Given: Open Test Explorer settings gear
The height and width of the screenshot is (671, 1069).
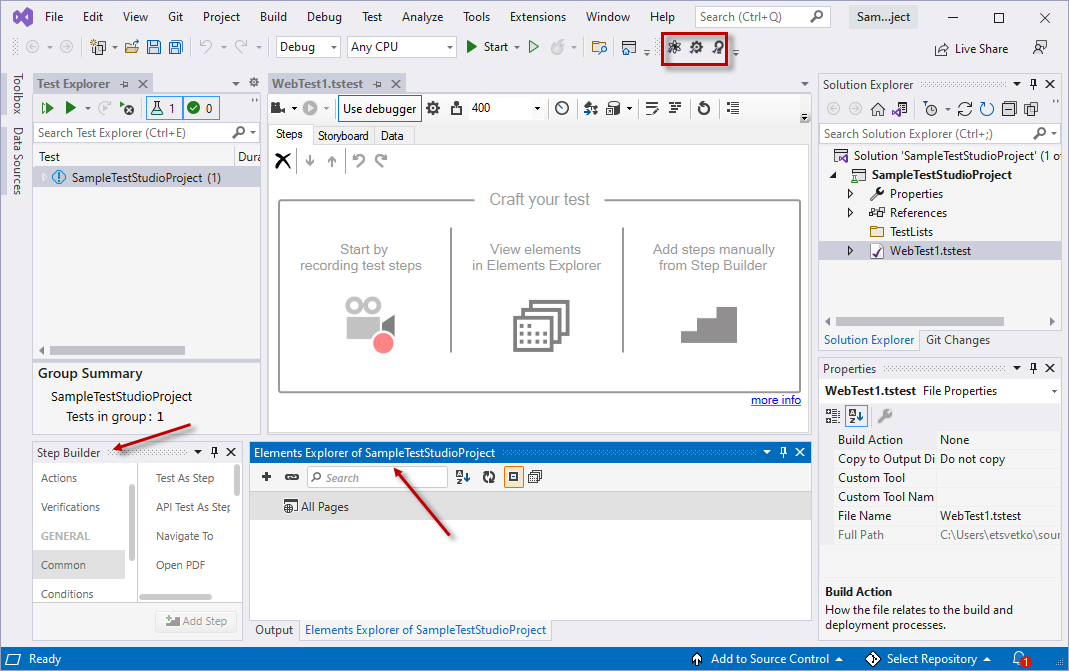Looking at the screenshot, I should point(254,83).
